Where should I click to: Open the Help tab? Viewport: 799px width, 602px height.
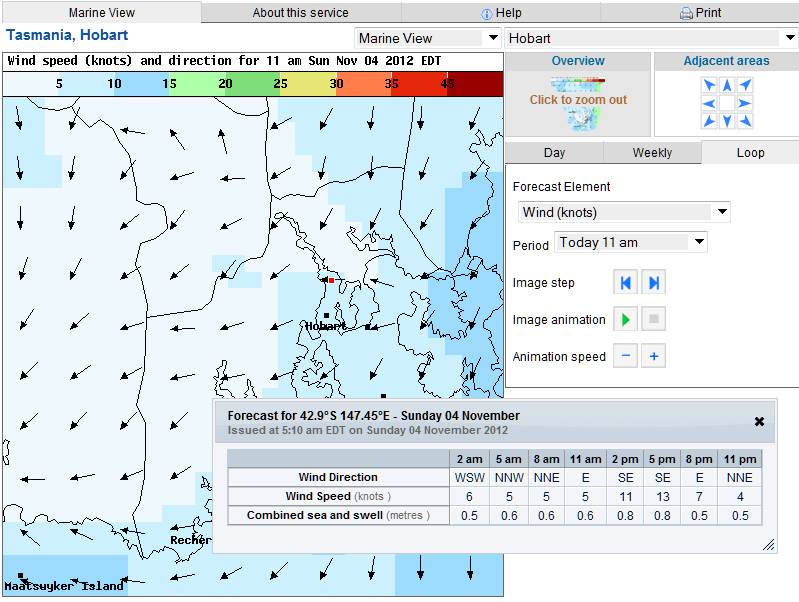(x=501, y=13)
